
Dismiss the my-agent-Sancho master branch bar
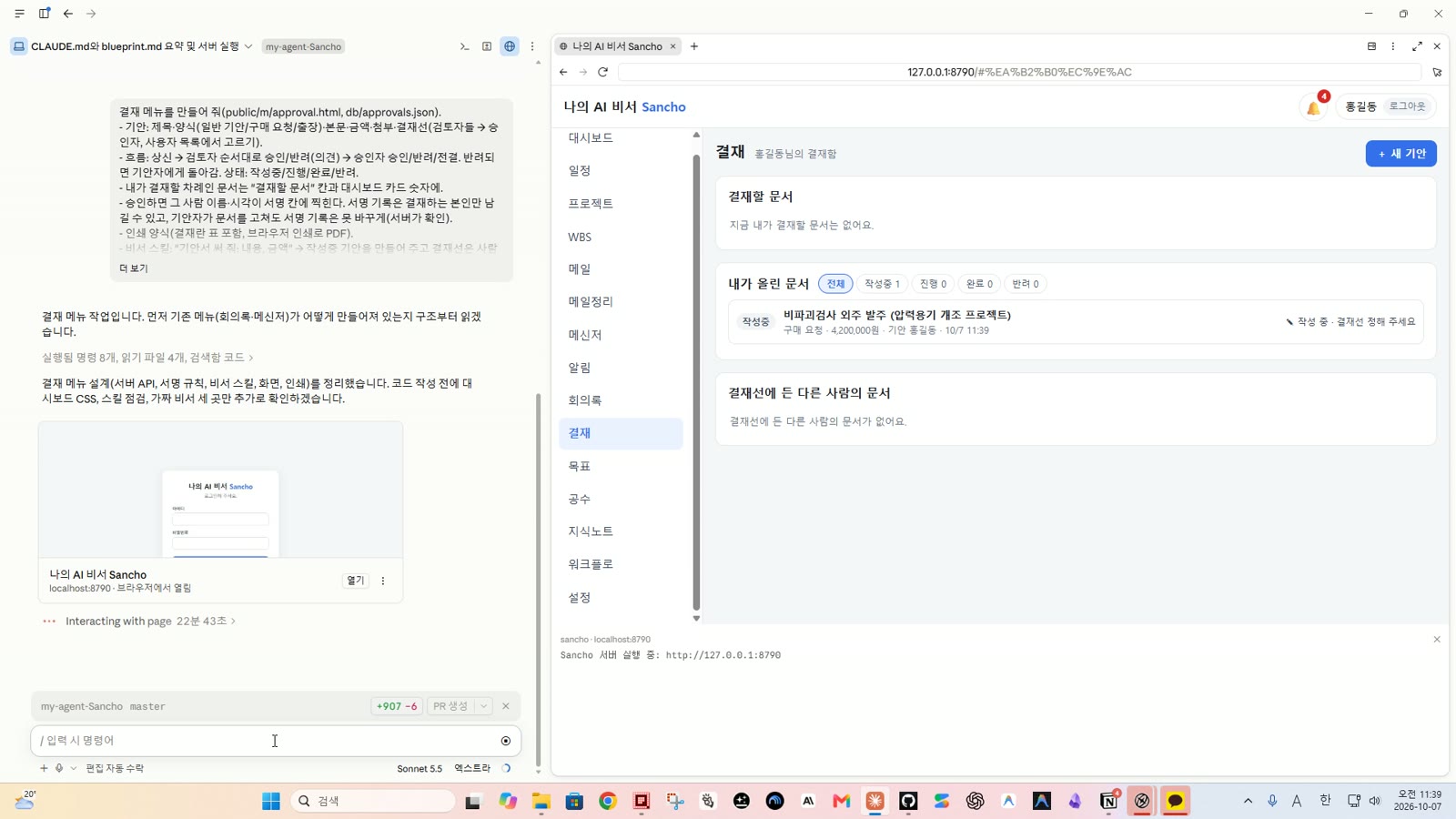pyautogui.click(x=506, y=706)
